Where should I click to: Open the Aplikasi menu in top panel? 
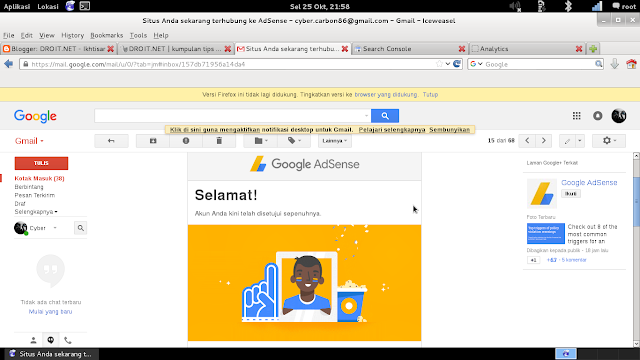pos(17,6)
